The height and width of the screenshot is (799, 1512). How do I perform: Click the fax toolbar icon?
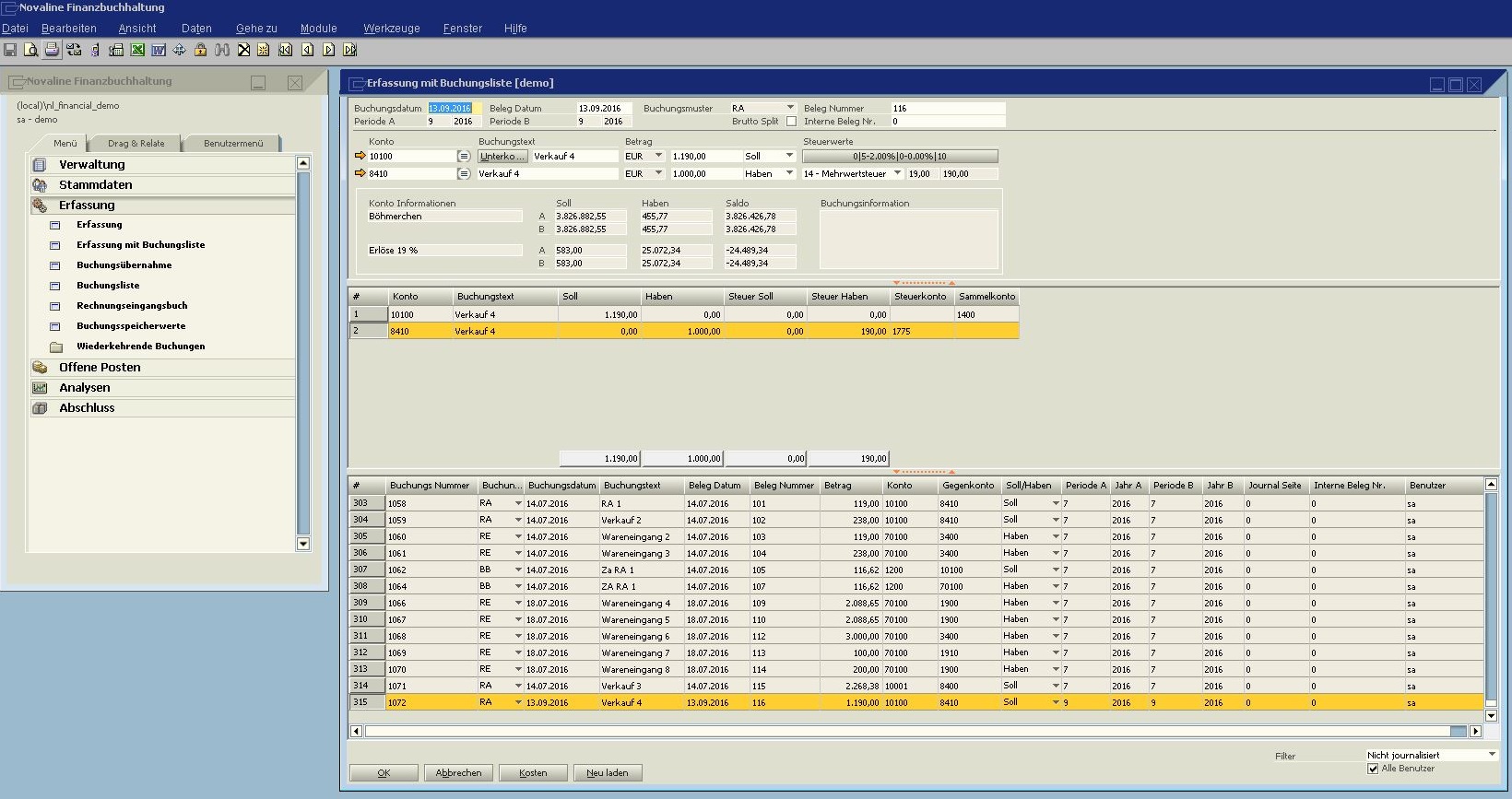tap(116, 50)
